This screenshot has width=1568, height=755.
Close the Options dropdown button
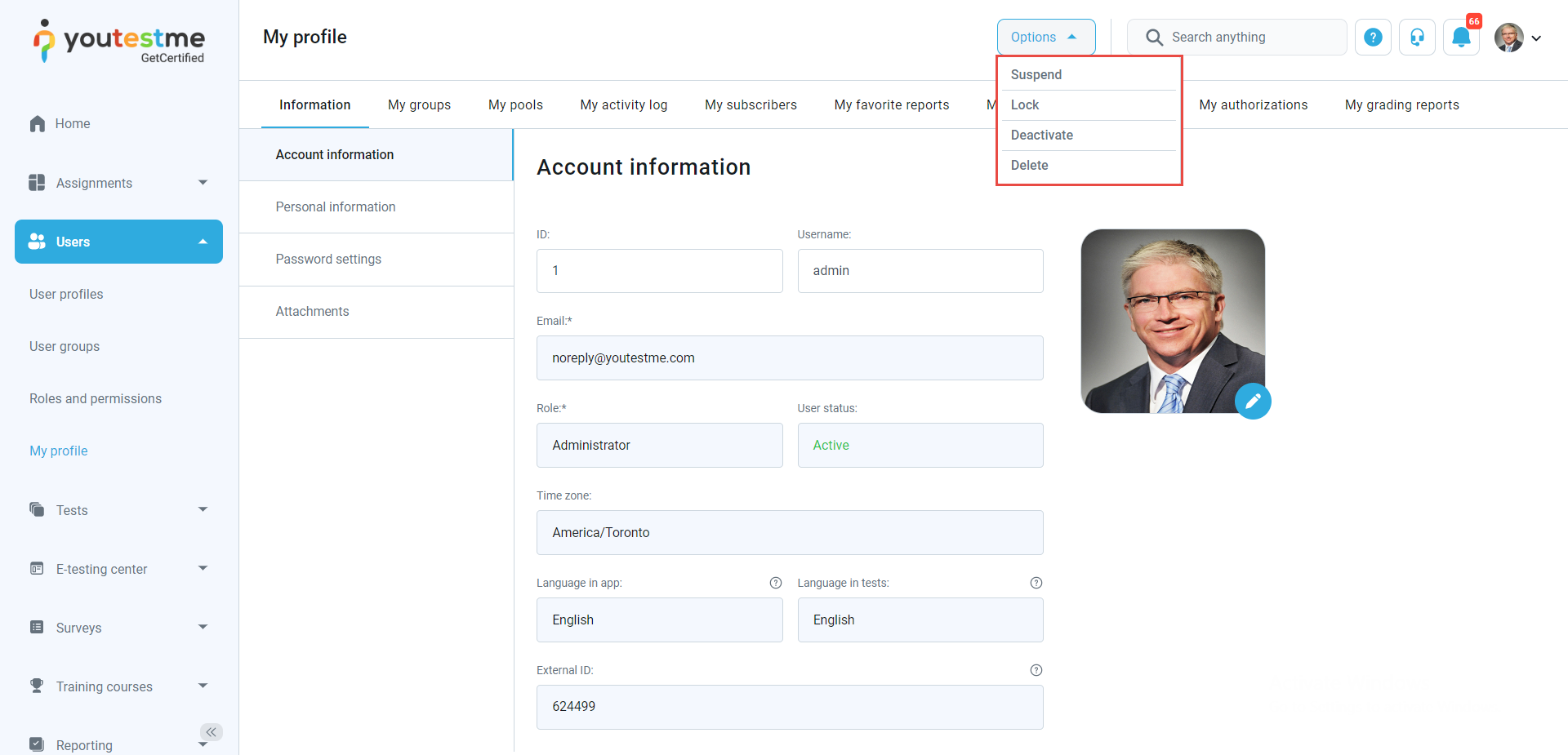pyautogui.click(x=1045, y=38)
